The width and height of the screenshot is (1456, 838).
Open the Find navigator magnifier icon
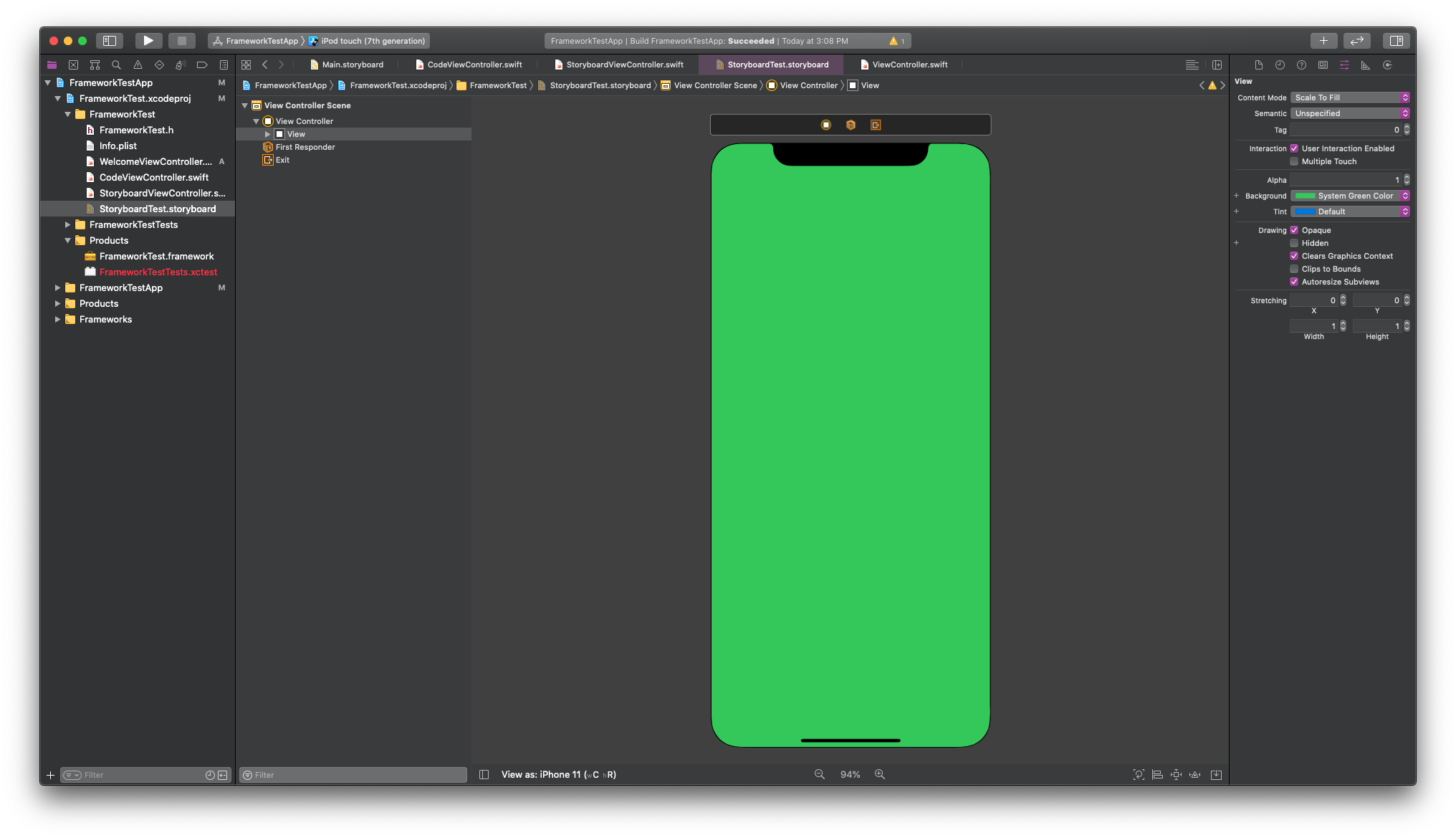point(116,65)
